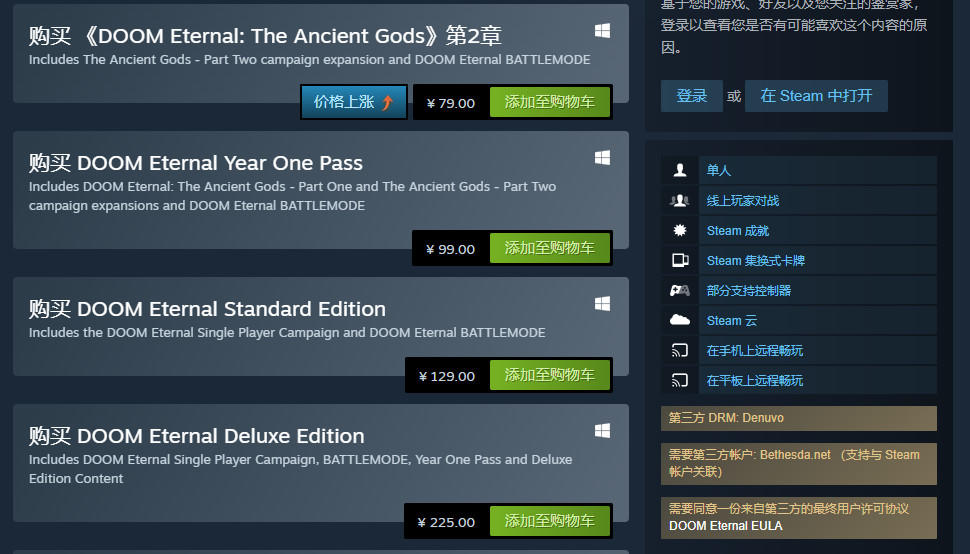Image resolution: width=970 pixels, height=554 pixels.
Task: Click the Steam trading cards icon
Action: pyautogui.click(x=680, y=260)
